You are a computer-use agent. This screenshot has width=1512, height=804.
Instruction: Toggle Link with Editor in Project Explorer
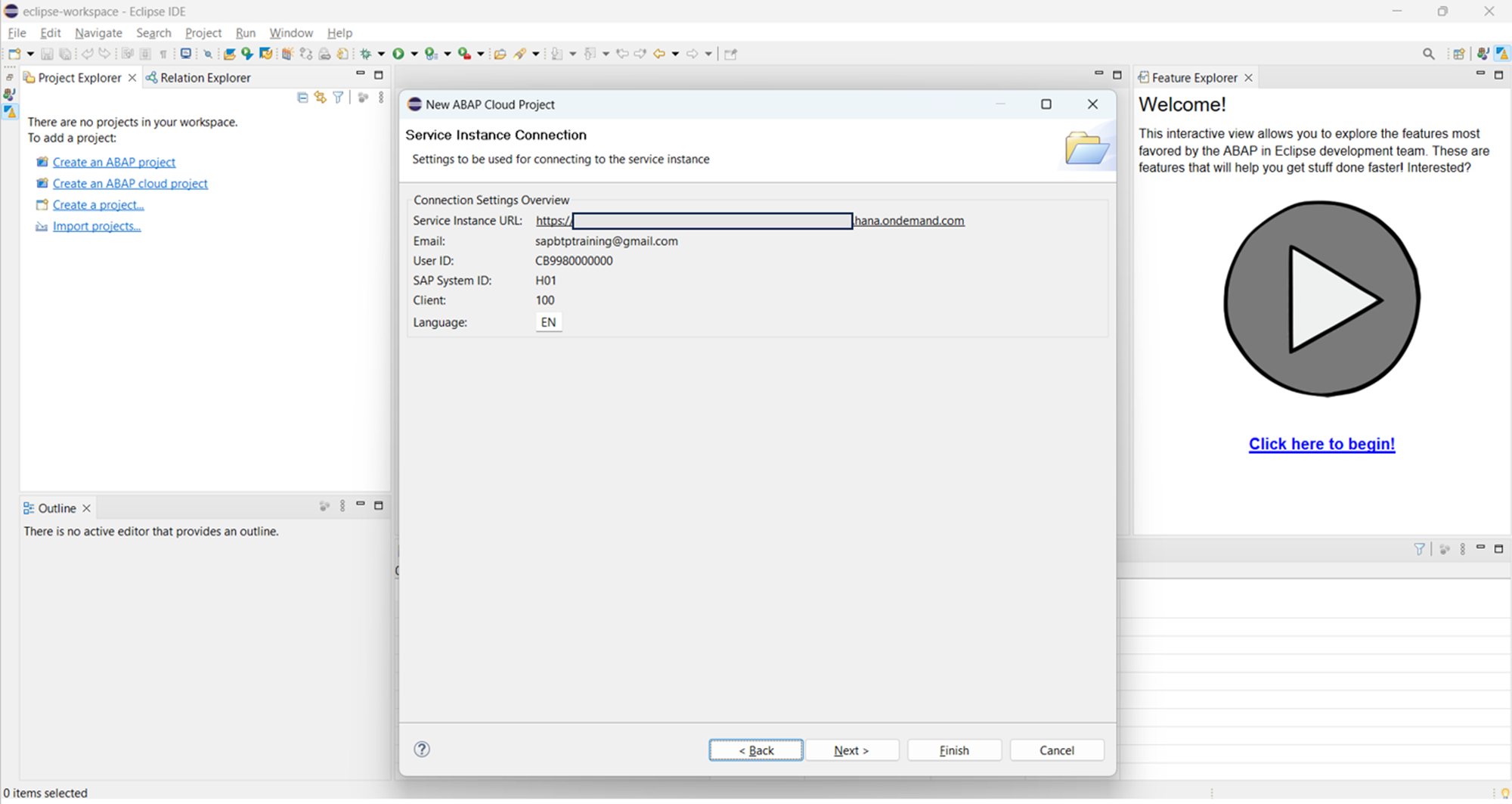[321, 98]
